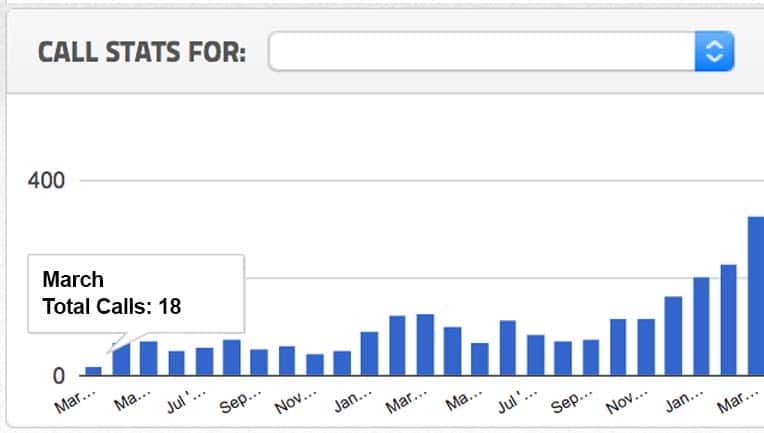The image size is (764, 433).
Task: Click the first Nov label on the horizontal axis
Action: click(x=295, y=402)
